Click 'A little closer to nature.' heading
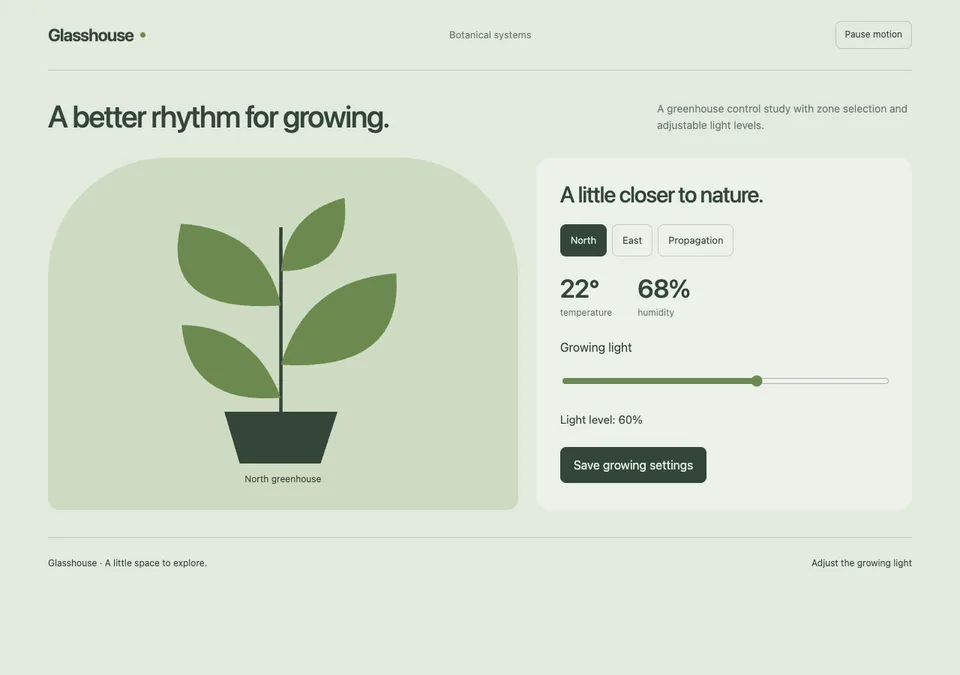The image size is (960, 675). pyautogui.click(x=661, y=195)
